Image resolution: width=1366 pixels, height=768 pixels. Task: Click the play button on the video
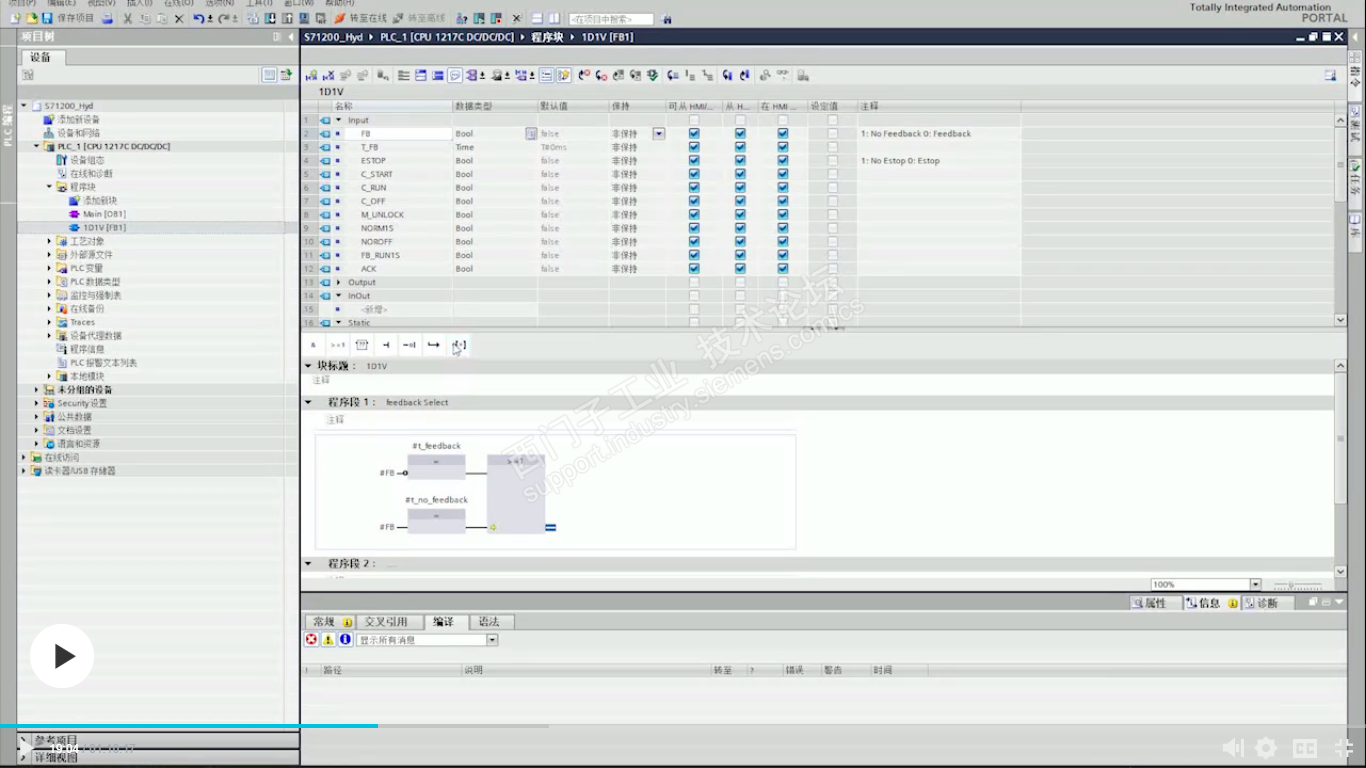click(x=62, y=656)
